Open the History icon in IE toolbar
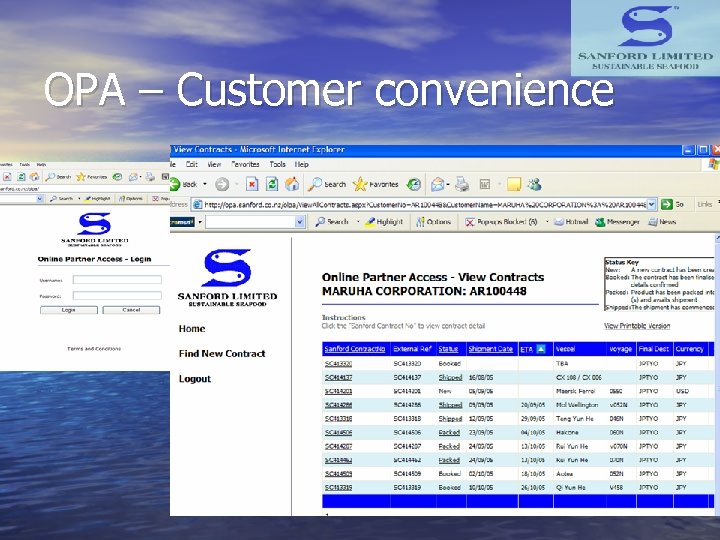The width and height of the screenshot is (720, 540). tap(414, 185)
